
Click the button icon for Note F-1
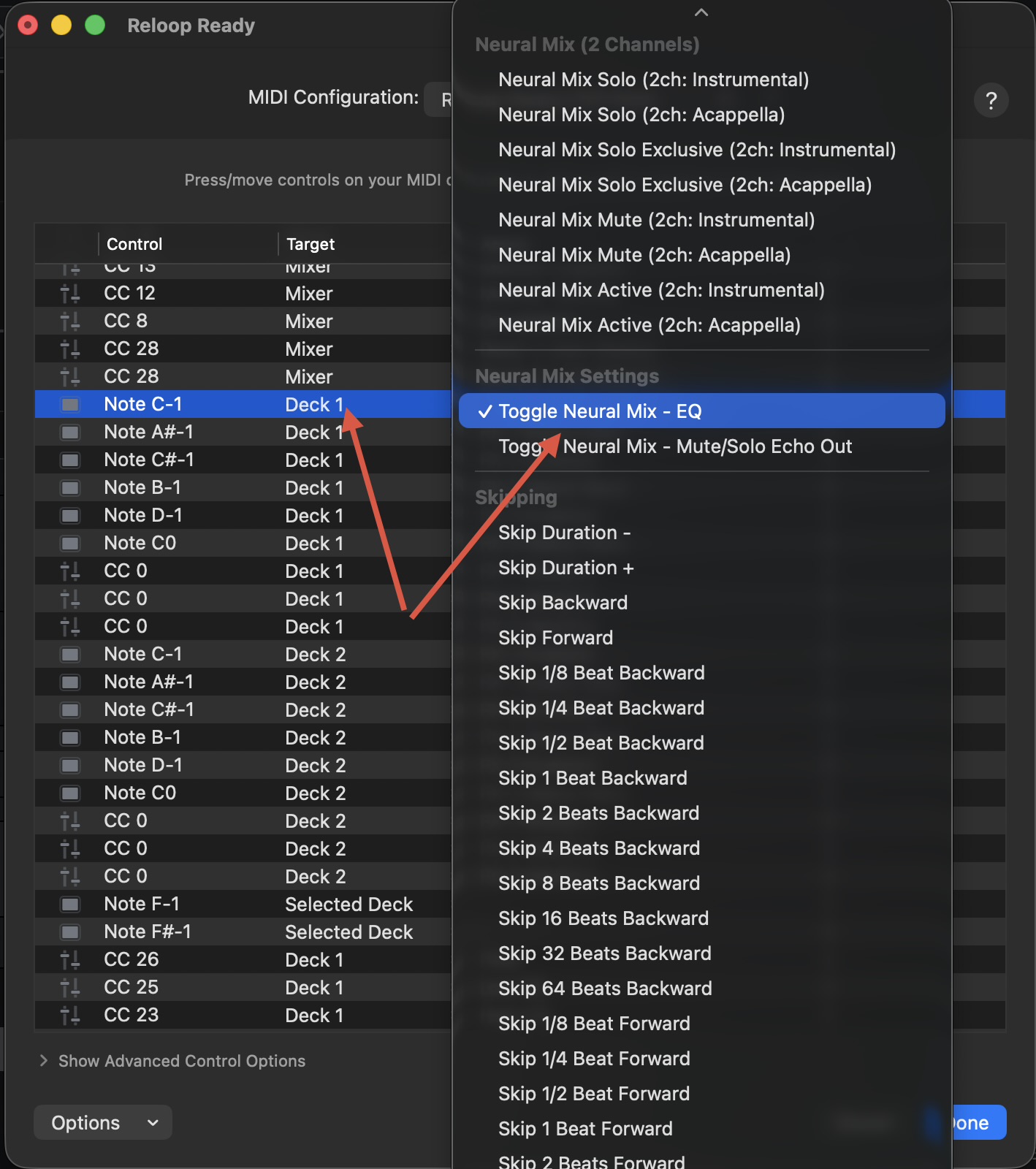point(70,905)
